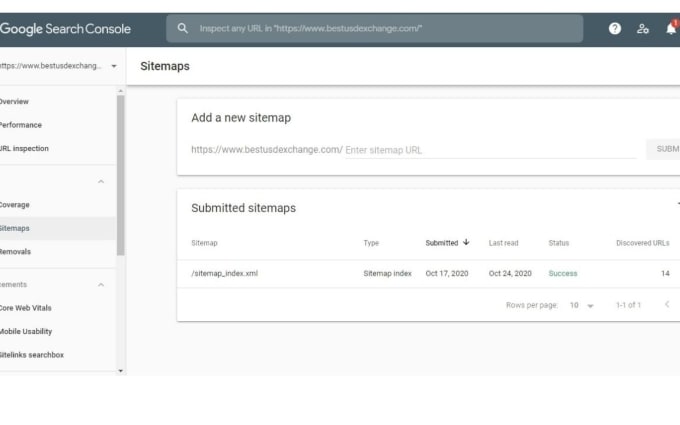680x425 pixels.
Task: Open the notifications bell
Action: [x=671, y=28]
